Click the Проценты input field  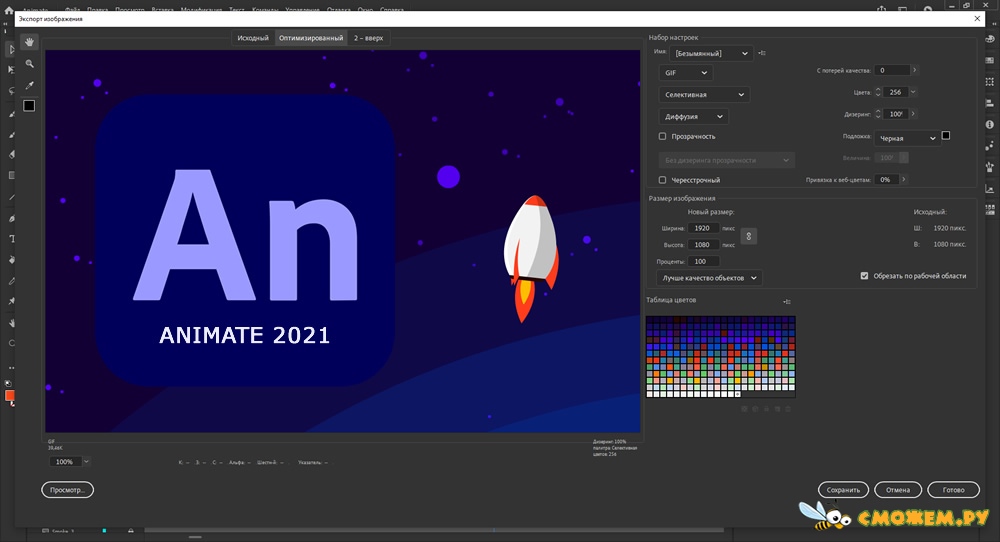pos(703,261)
